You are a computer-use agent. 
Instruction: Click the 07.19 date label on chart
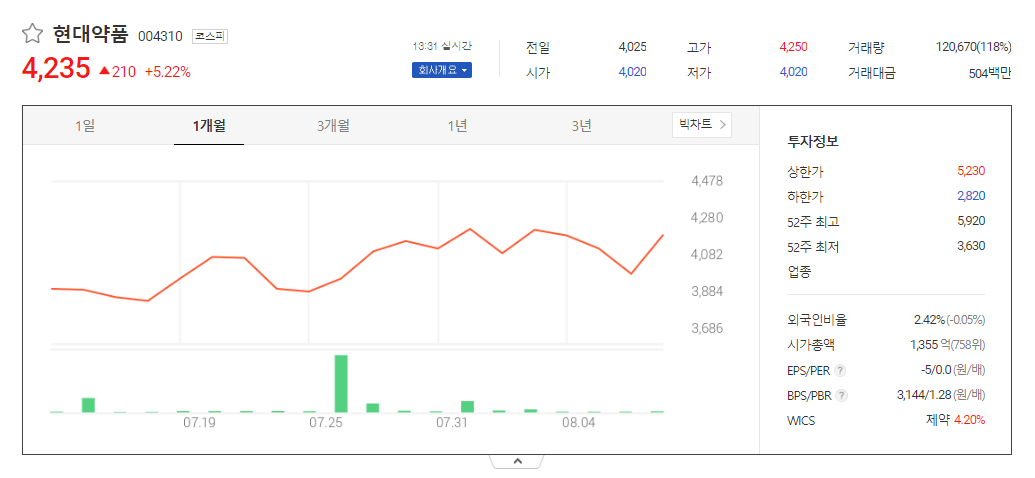pyautogui.click(x=200, y=423)
